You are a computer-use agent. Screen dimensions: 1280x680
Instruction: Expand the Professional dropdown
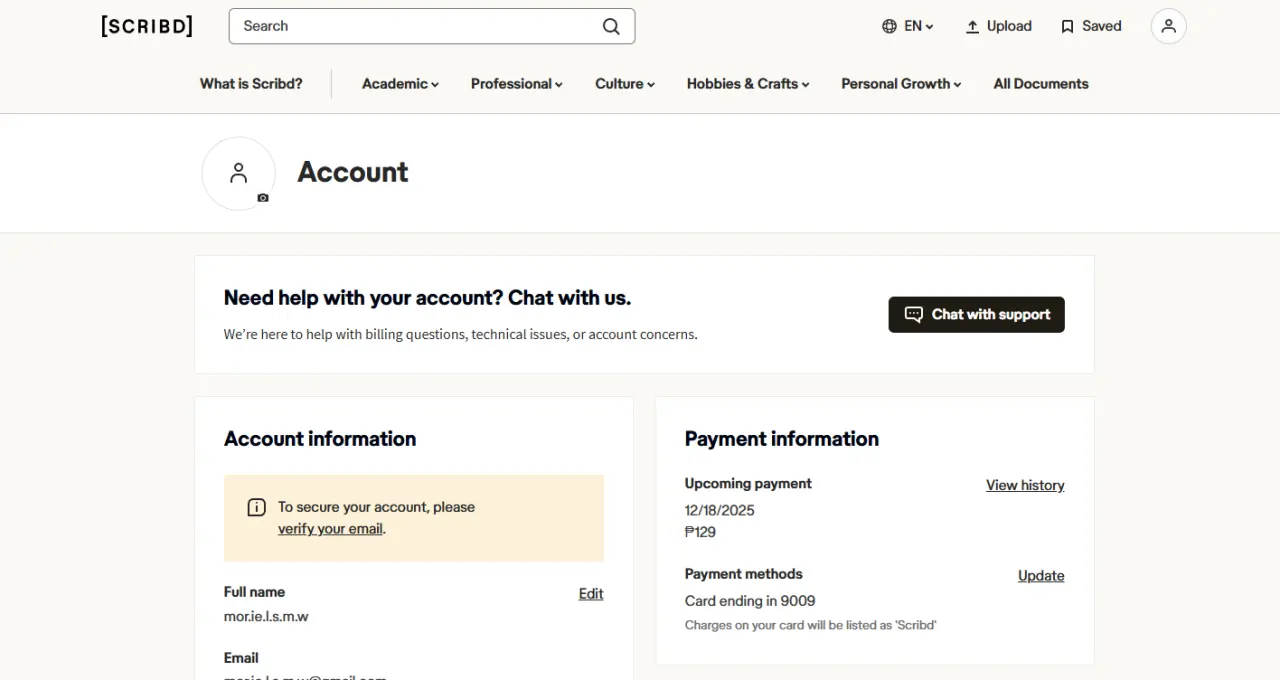[517, 84]
